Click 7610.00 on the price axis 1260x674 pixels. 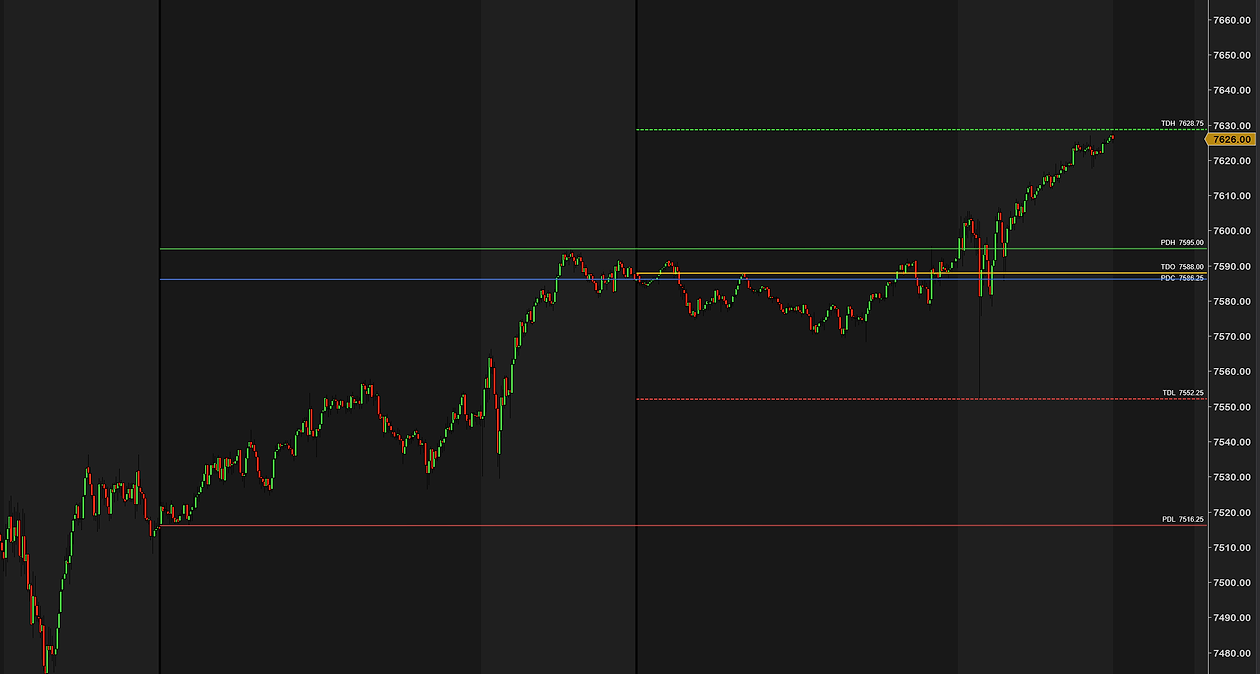tap(1232, 196)
